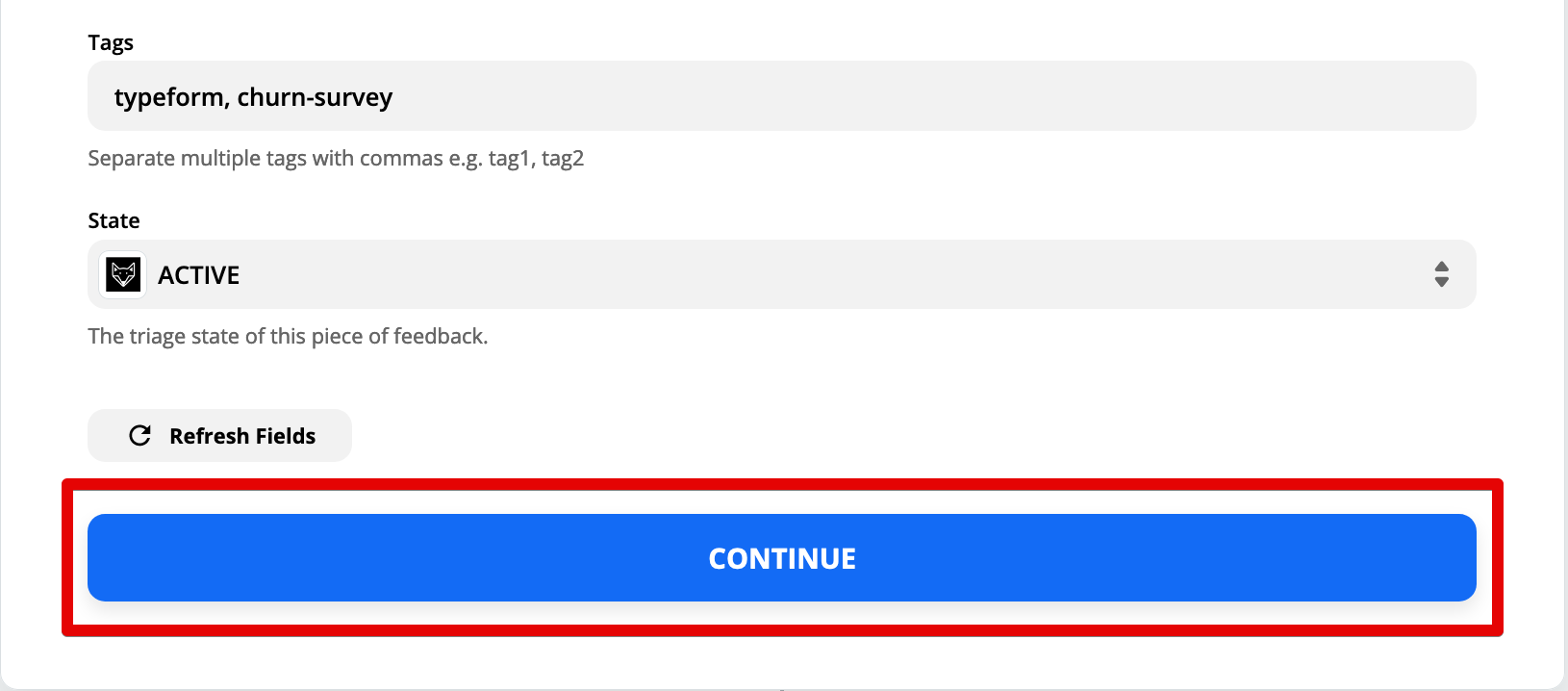Focus the Tags input field
This screenshot has height=691, width=1568.
point(781,96)
